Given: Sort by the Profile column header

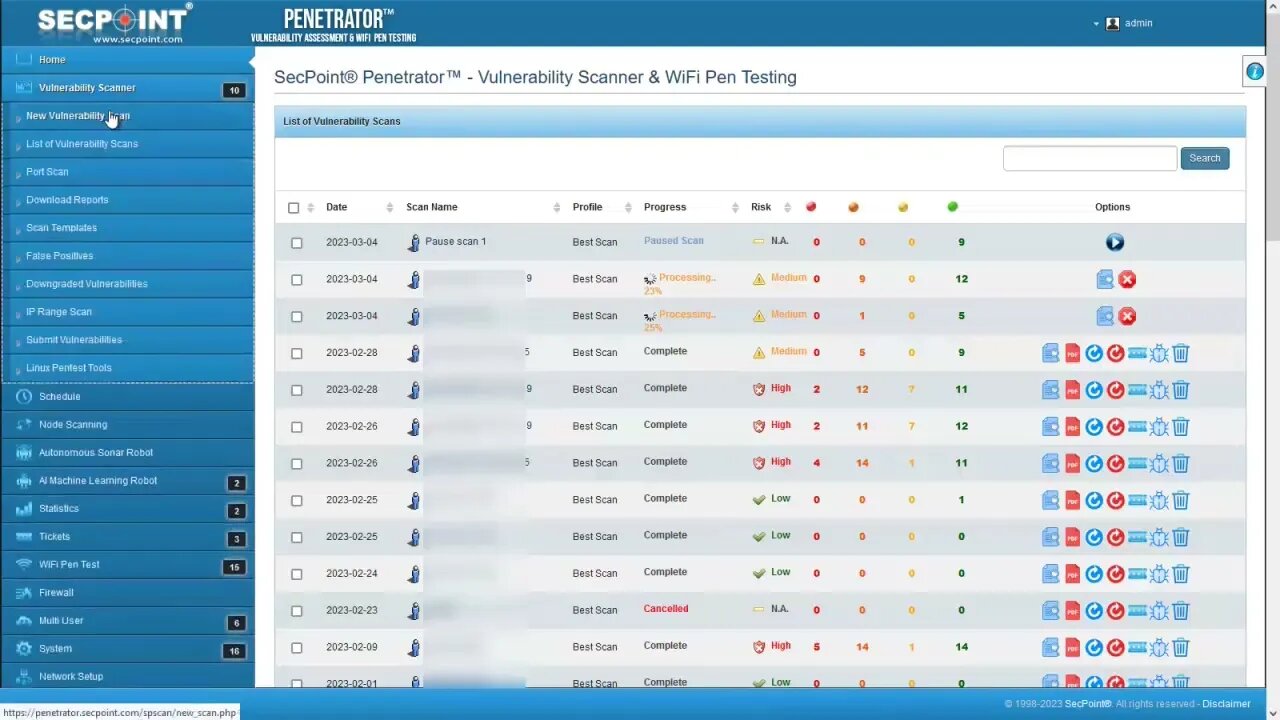Looking at the screenshot, I should (x=587, y=207).
